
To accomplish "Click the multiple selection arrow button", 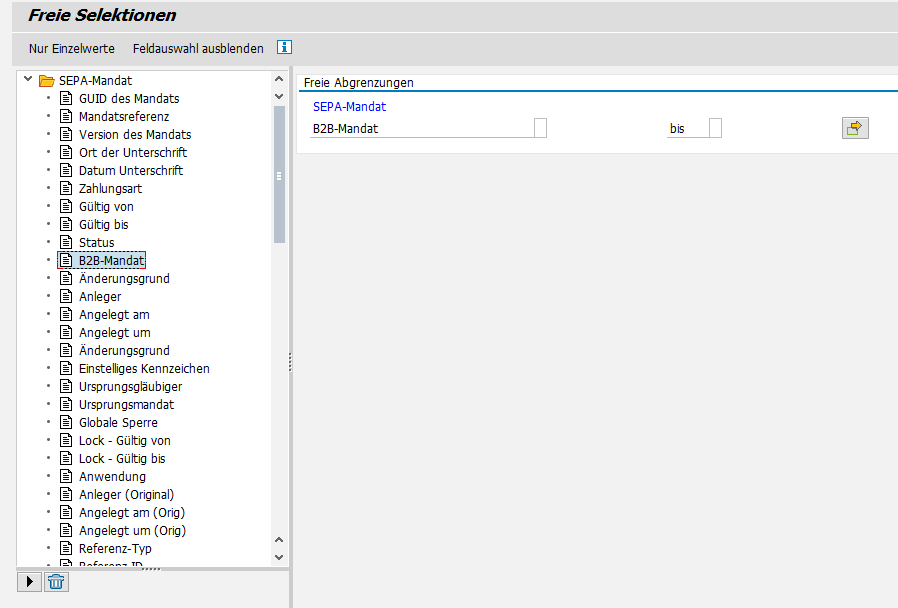I will coord(855,128).
